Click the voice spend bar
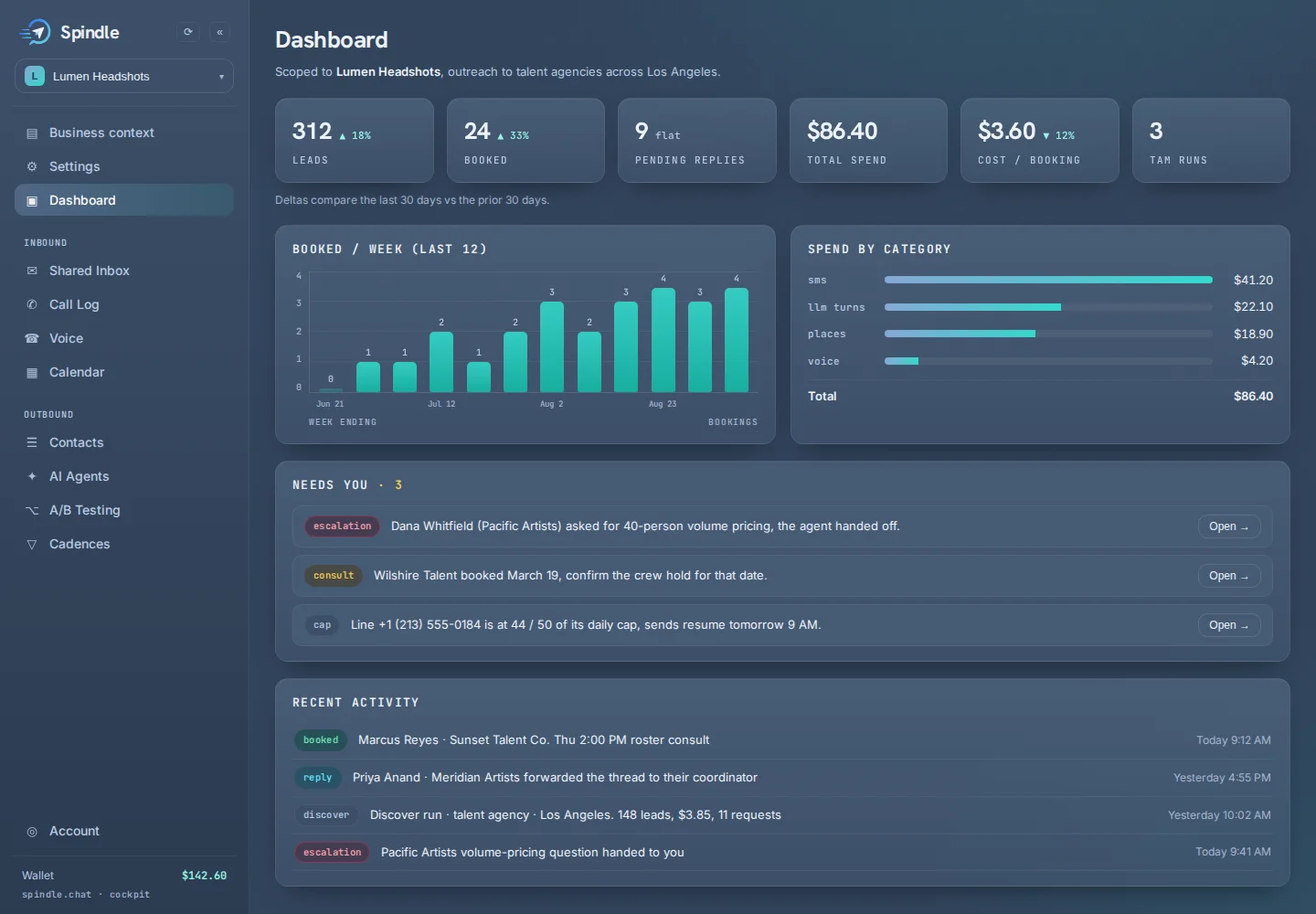Image resolution: width=1316 pixels, height=914 pixels. (1048, 361)
